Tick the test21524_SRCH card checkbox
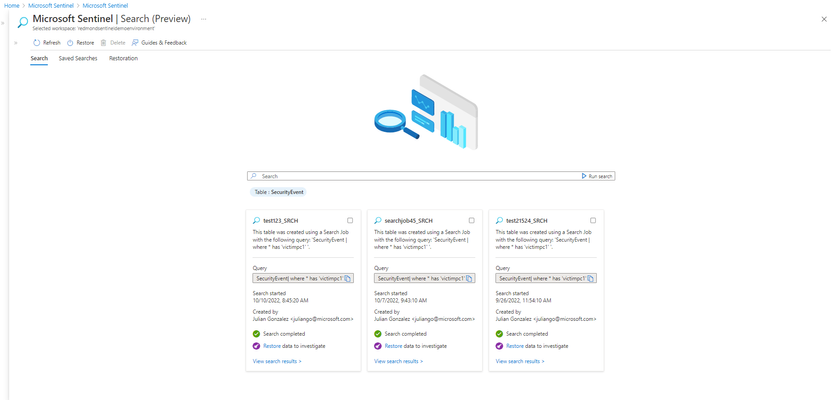 point(593,220)
